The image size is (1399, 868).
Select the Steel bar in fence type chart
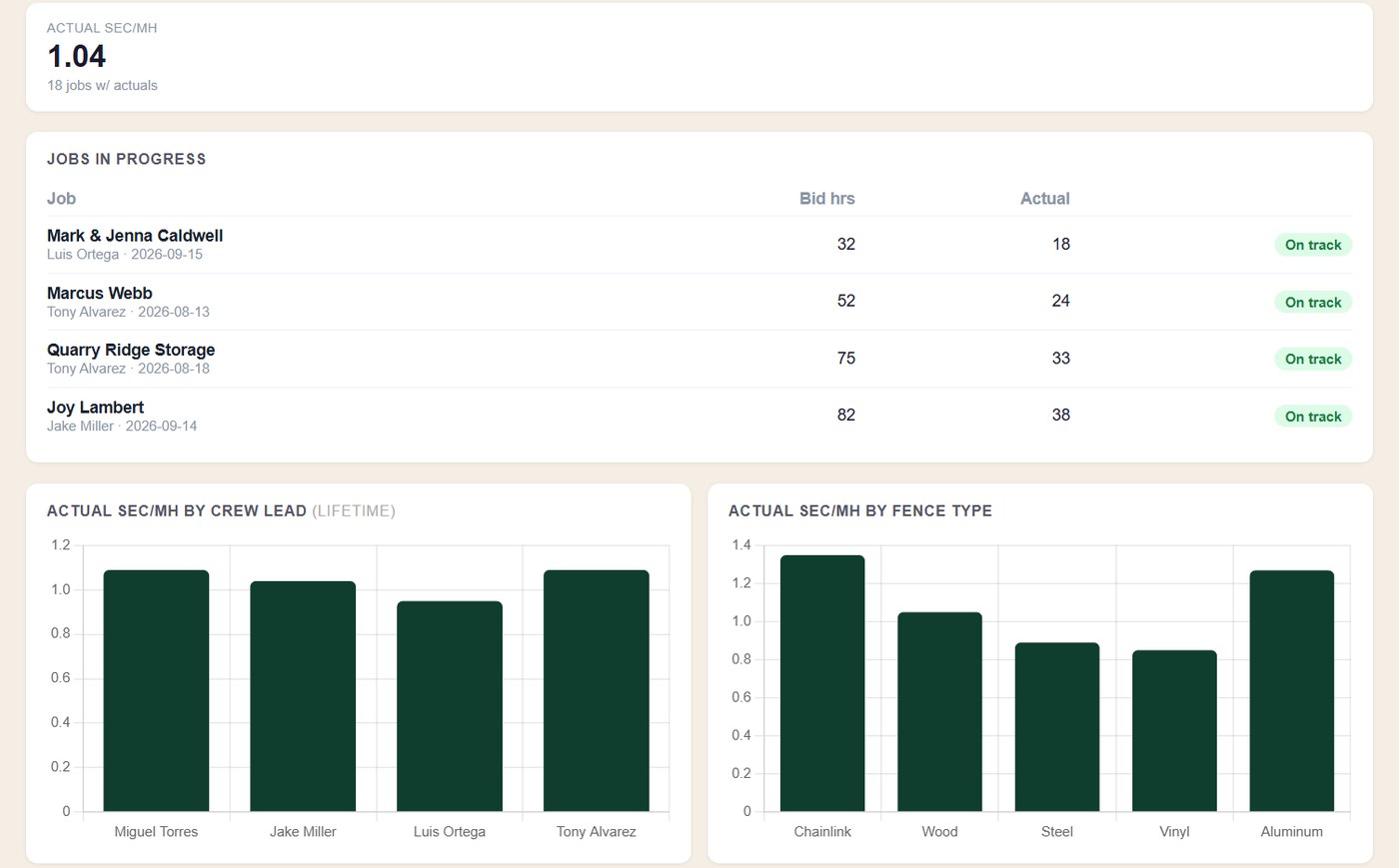1057,726
